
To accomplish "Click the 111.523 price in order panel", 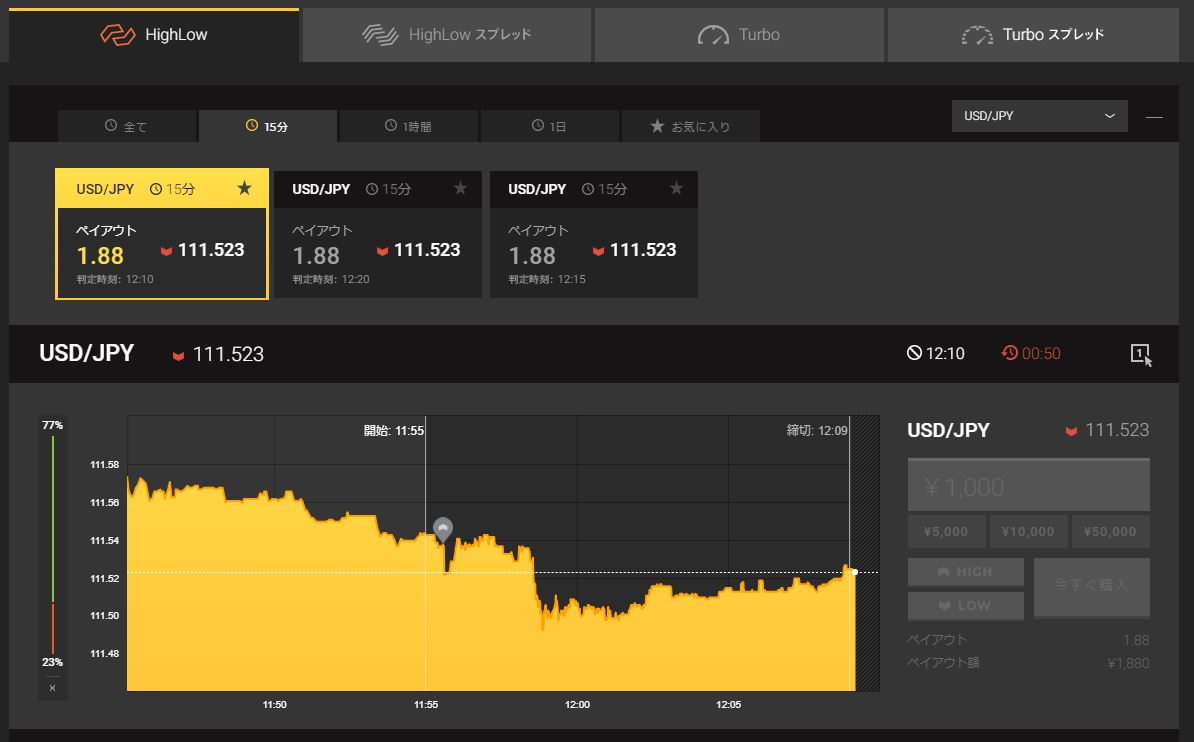I will pyautogui.click(x=1117, y=430).
